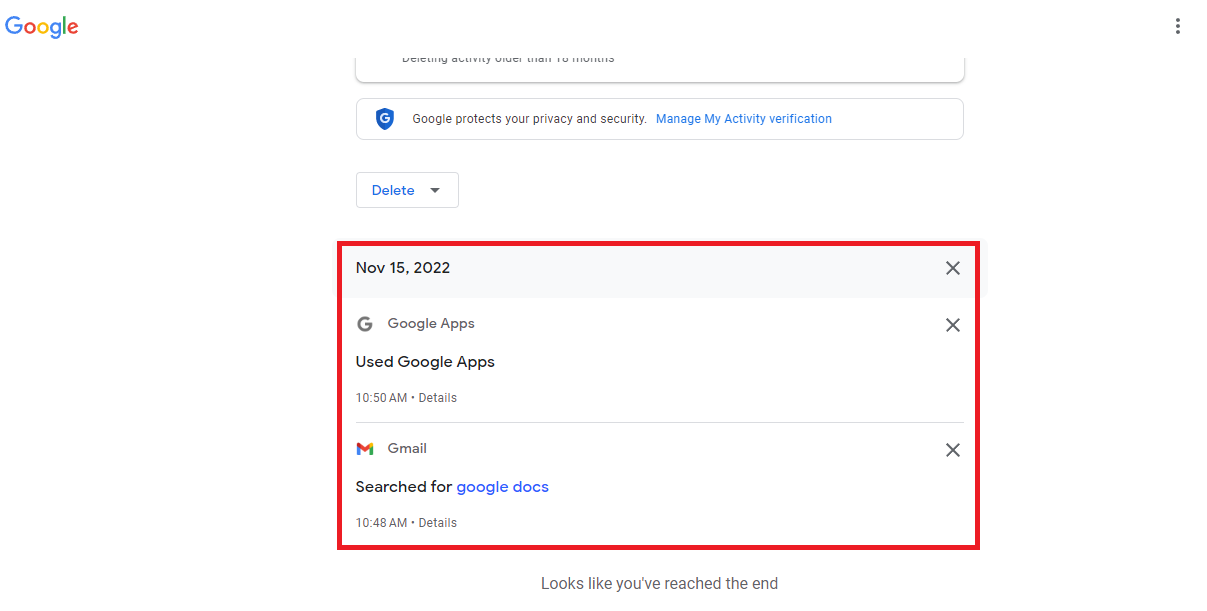Click the Nov 15, 2022 date header
The image size is (1207, 611).
click(x=403, y=268)
